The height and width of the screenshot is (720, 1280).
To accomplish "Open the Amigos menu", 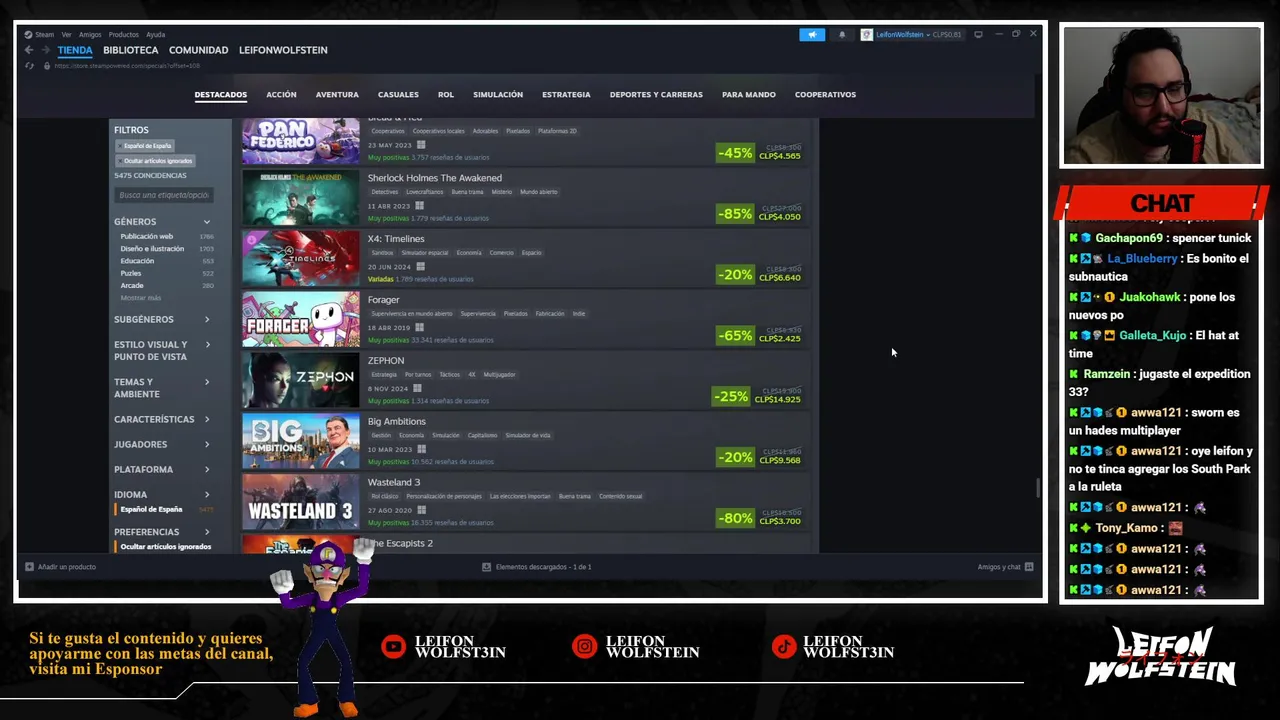I will click(90, 34).
